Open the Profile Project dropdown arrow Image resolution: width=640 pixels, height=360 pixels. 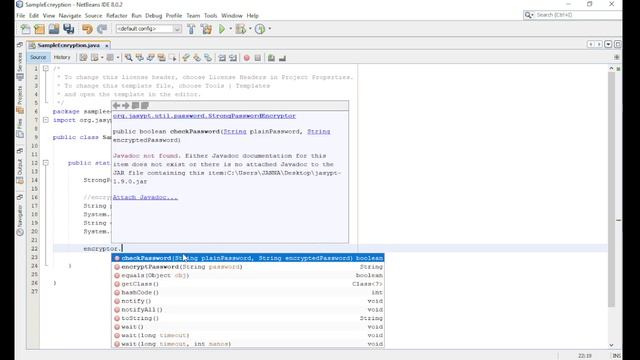pyautogui.click(x=269, y=29)
